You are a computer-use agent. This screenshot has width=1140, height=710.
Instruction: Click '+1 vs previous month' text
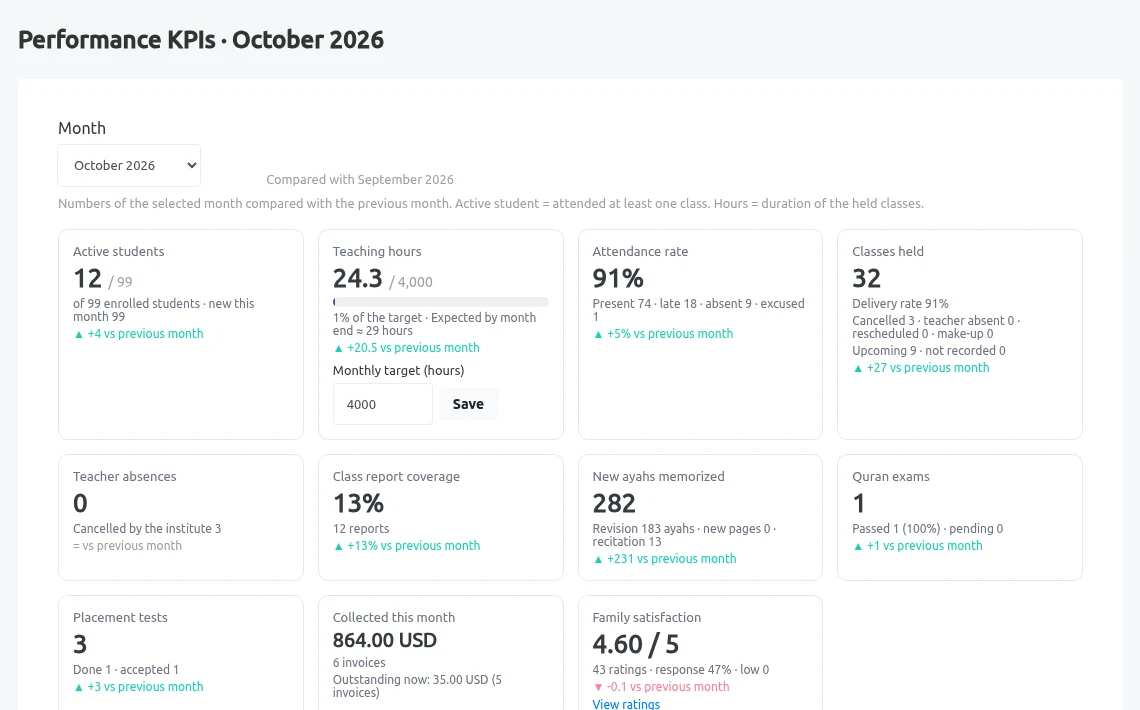tap(918, 546)
